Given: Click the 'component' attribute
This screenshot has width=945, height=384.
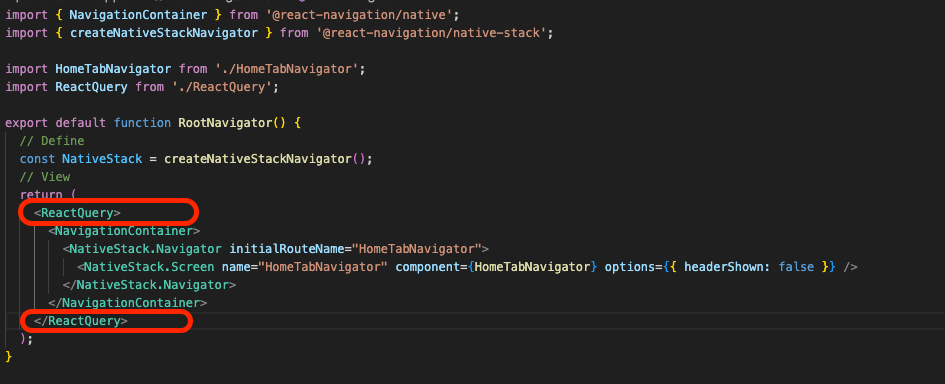Looking at the screenshot, I should click(x=427, y=266).
